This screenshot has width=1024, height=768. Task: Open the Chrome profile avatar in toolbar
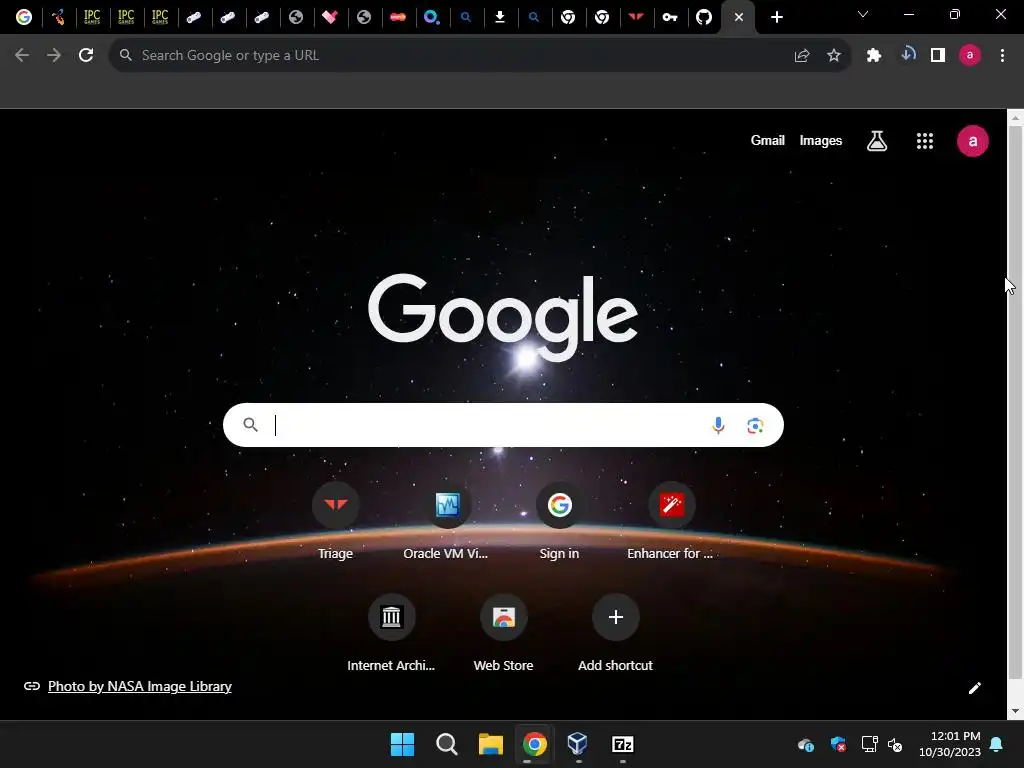point(970,56)
